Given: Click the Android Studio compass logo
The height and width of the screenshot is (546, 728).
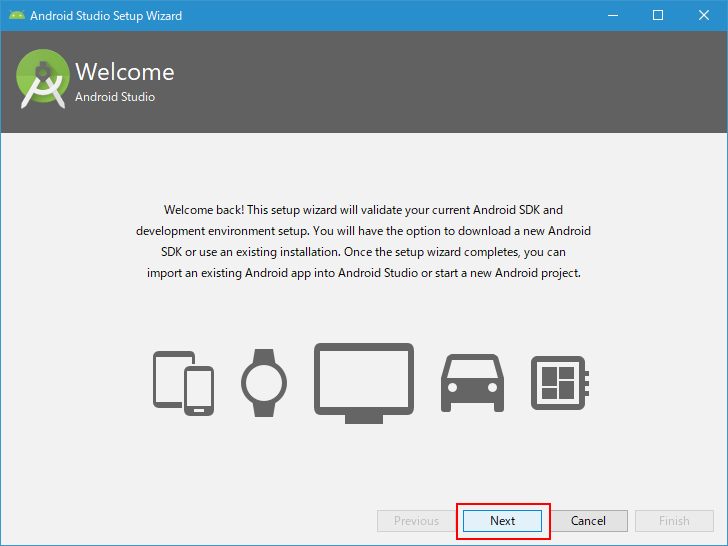Looking at the screenshot, I should coord(42,79).
